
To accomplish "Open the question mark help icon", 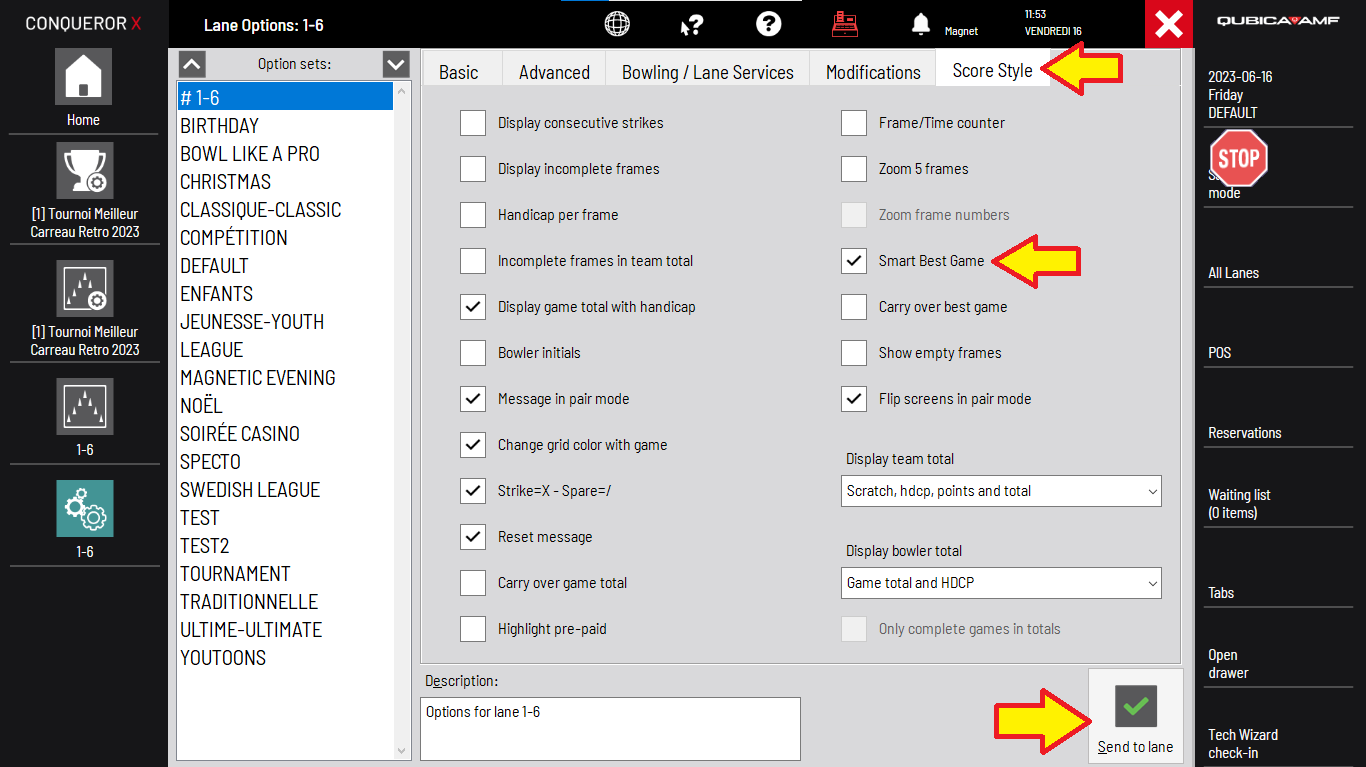I will pos(768,24).
